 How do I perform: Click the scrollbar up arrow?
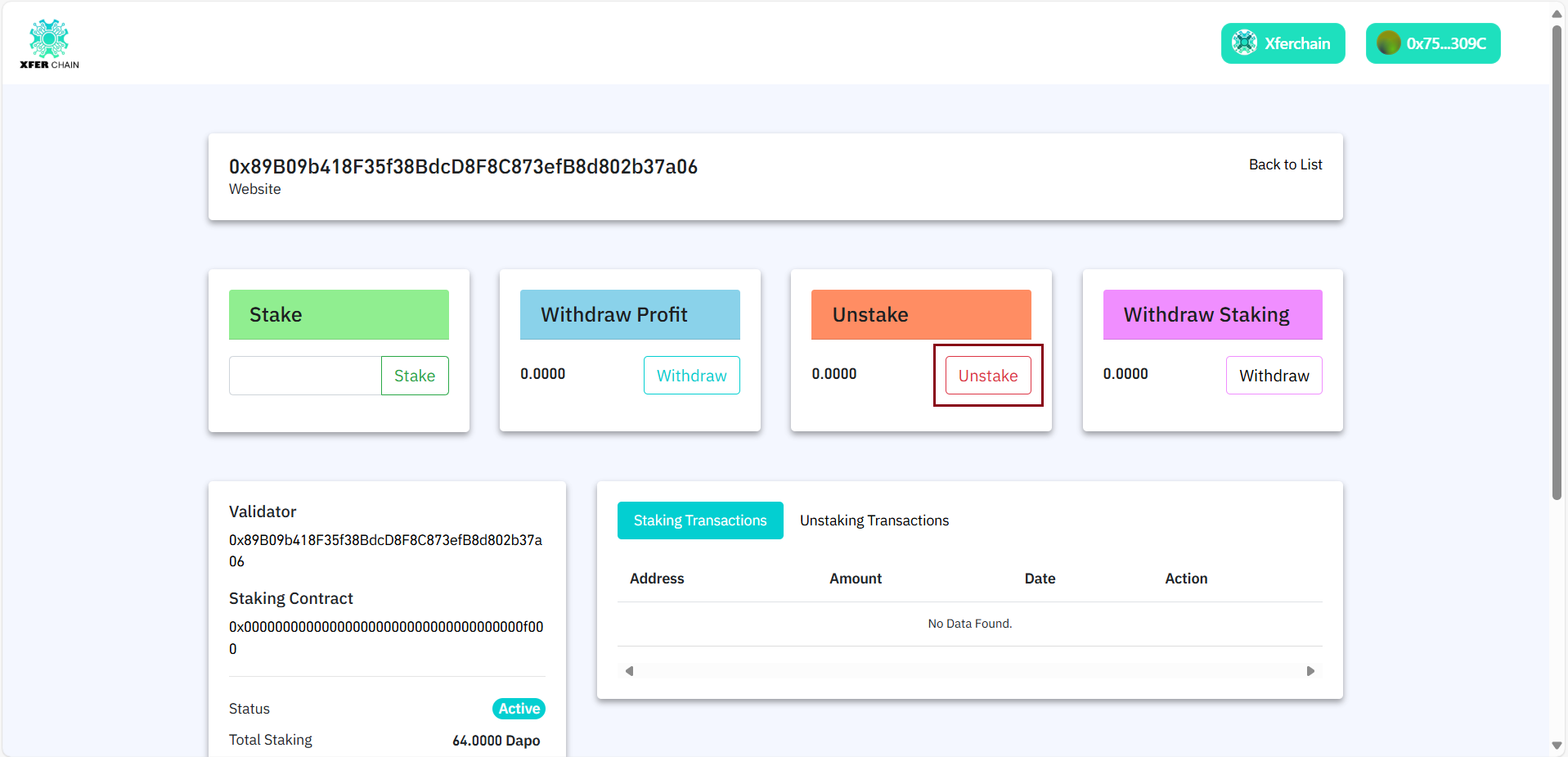click(1557, 12)
